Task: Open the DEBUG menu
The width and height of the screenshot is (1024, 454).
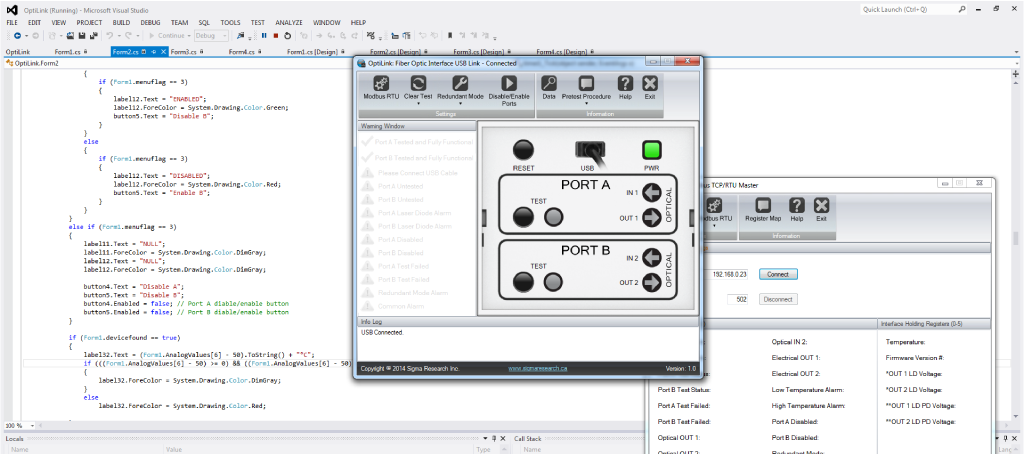Action: pos(150,22)
